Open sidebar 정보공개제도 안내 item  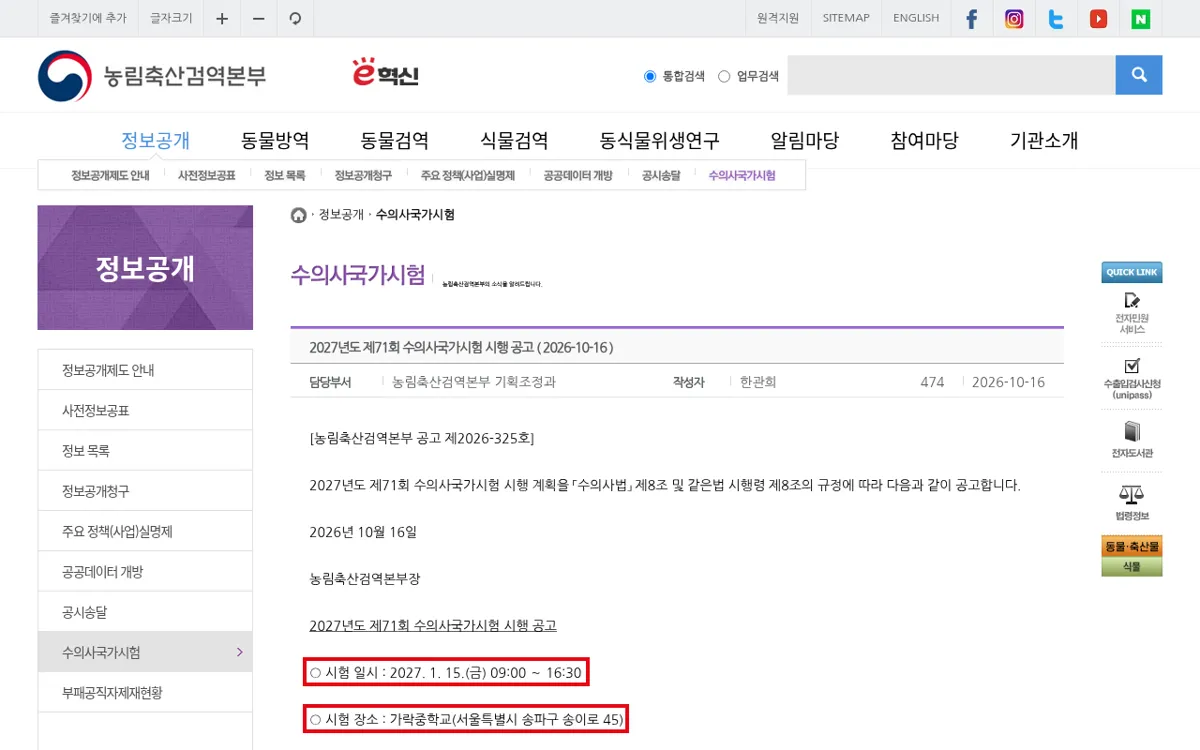[x=145, y=370]
